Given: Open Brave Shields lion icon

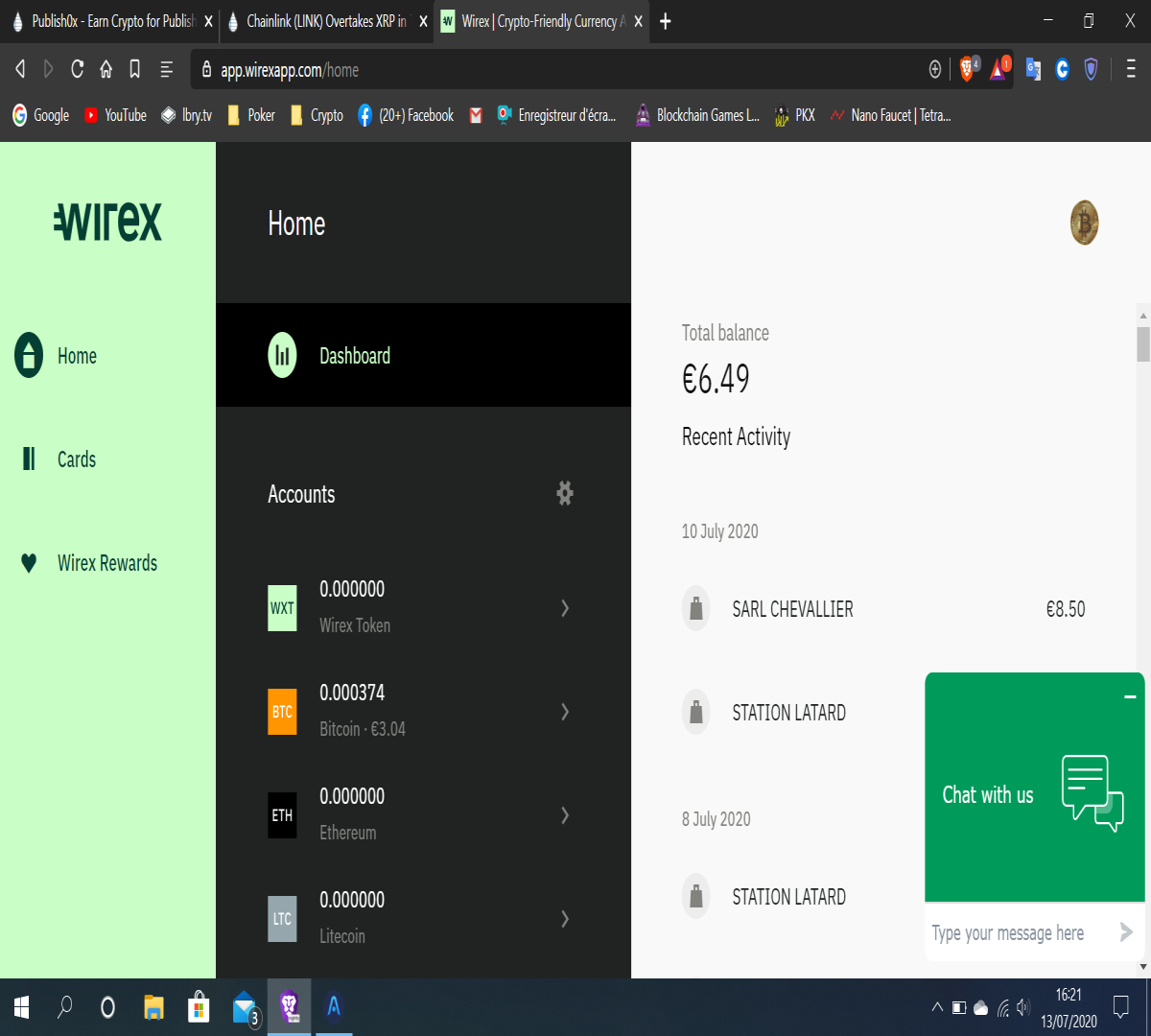Looking at the screenshot, I should pos(968,68).
